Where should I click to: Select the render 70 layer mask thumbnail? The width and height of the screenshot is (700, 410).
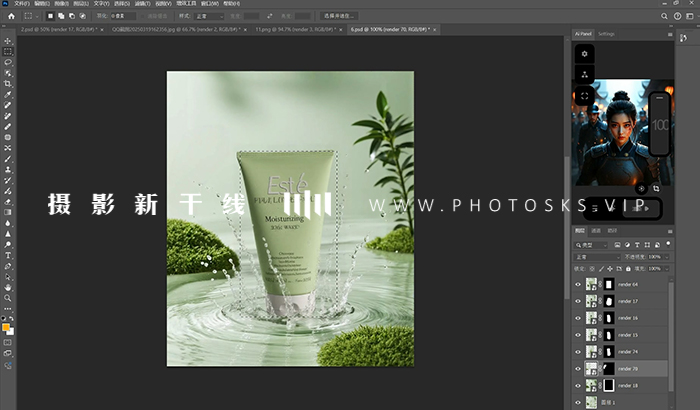608,369
